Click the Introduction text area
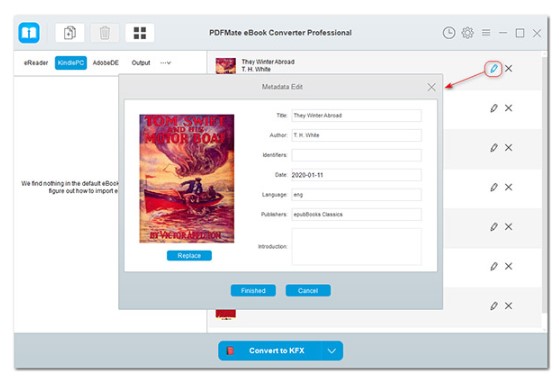Image resolution: width=559 pixels, height=376 pixels. click(x=357, y=247)
